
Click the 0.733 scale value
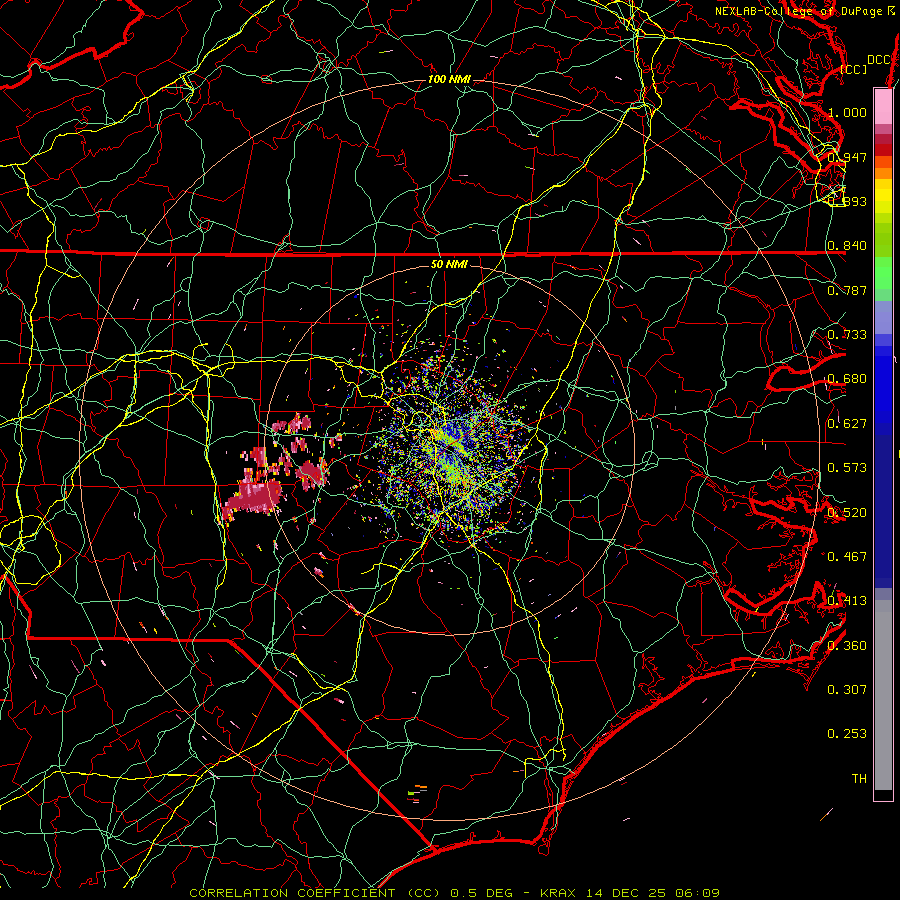[x=847, y=335]
